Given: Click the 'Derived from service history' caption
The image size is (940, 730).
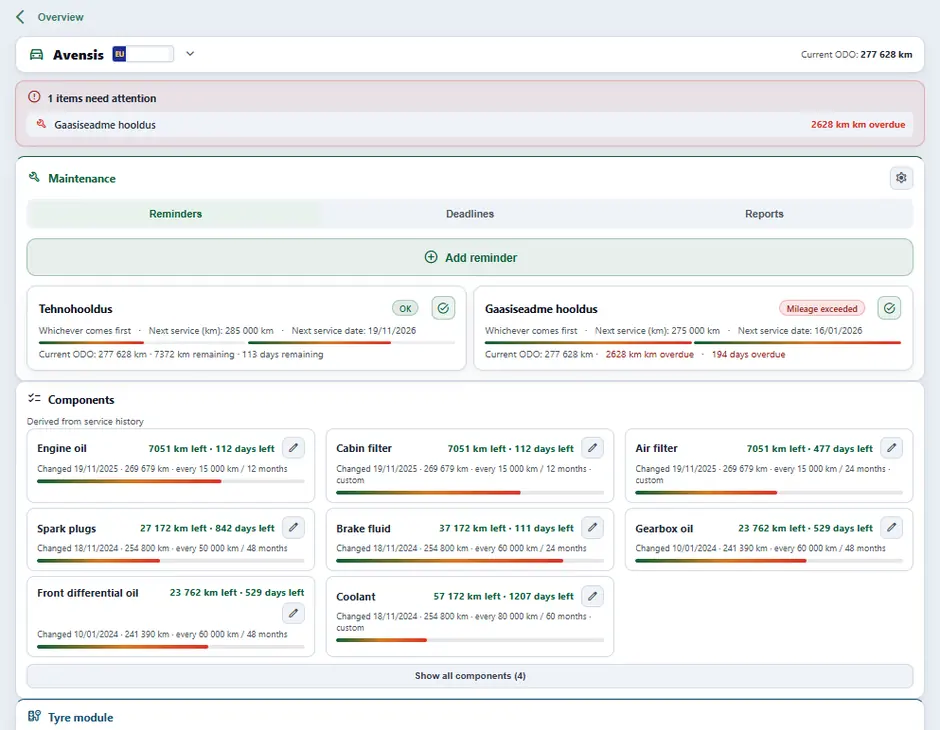Looking at the screenshot, I should click(x=85, y=421).
